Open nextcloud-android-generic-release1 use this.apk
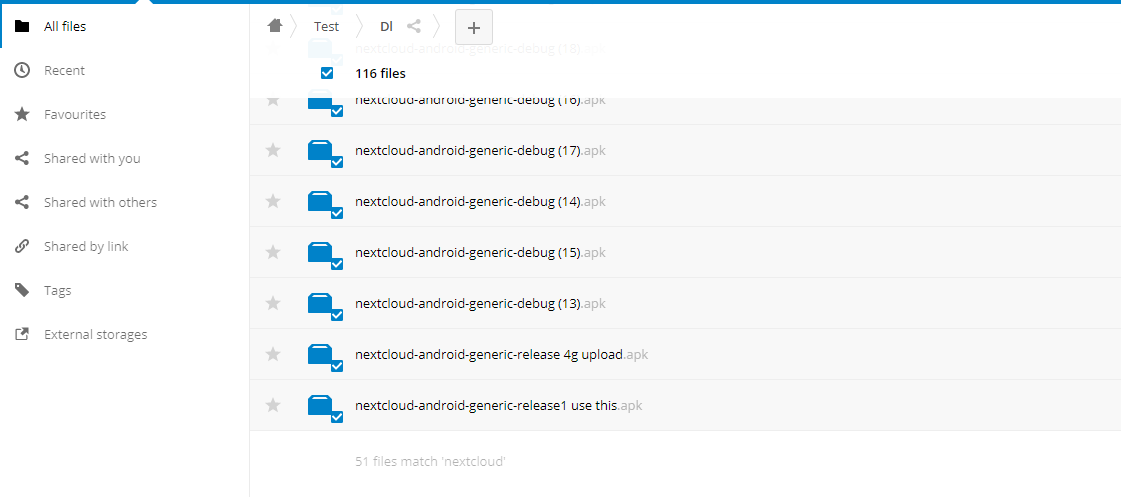Screen dimensions: 1121x497 coord(498,406)
